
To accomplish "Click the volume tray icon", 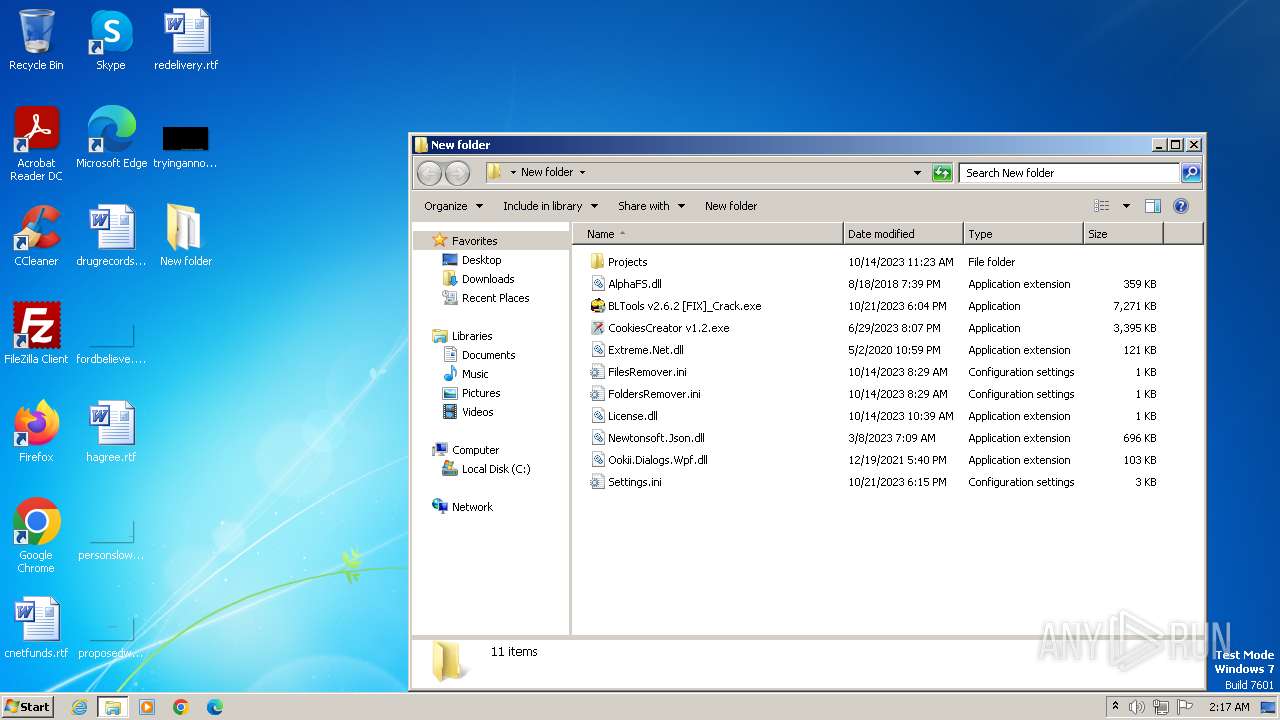I will pyautogui.click(x=1137, y=707).
